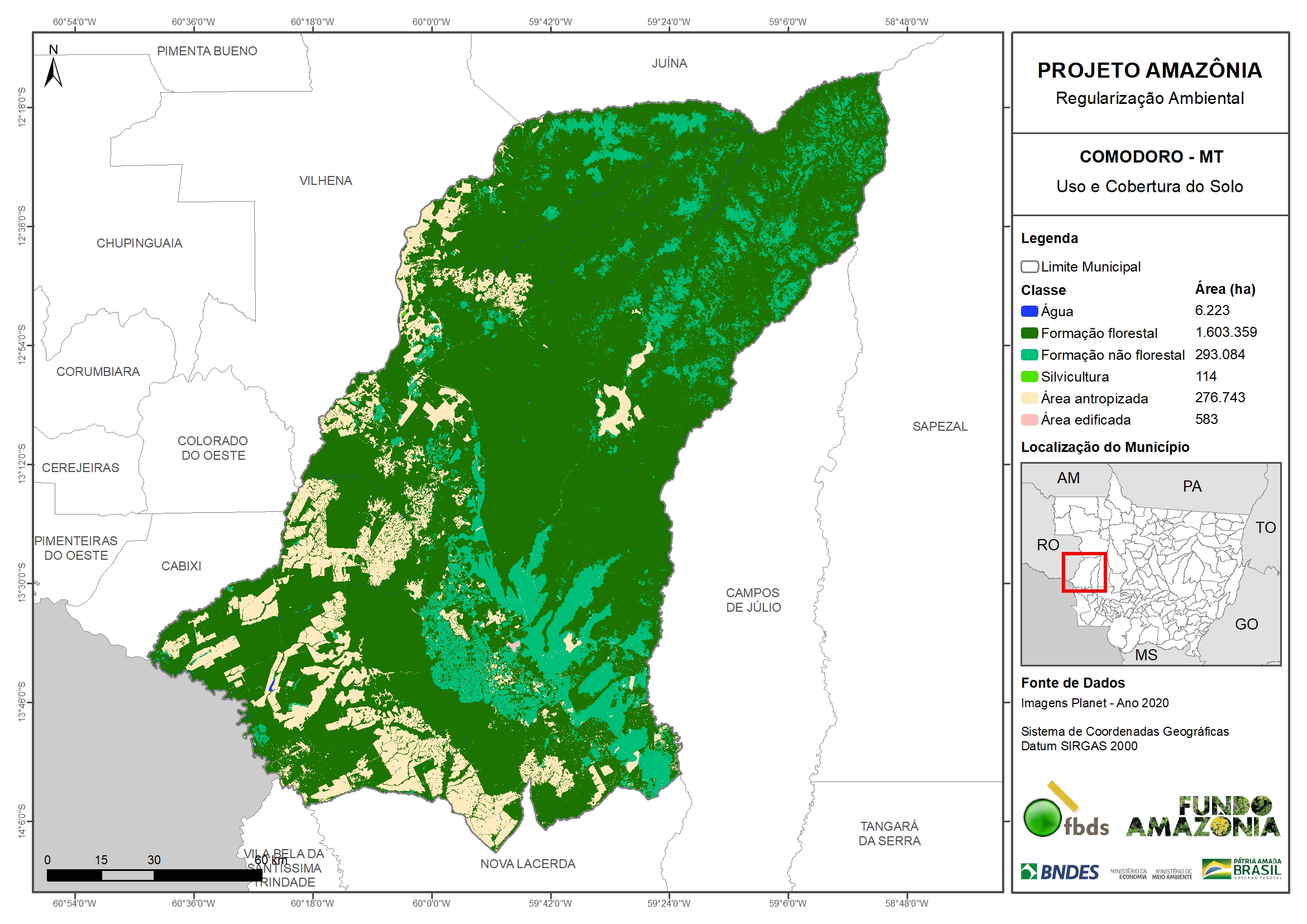
Task: Click the fbds green sphere logo
Action: point(1042,818)
